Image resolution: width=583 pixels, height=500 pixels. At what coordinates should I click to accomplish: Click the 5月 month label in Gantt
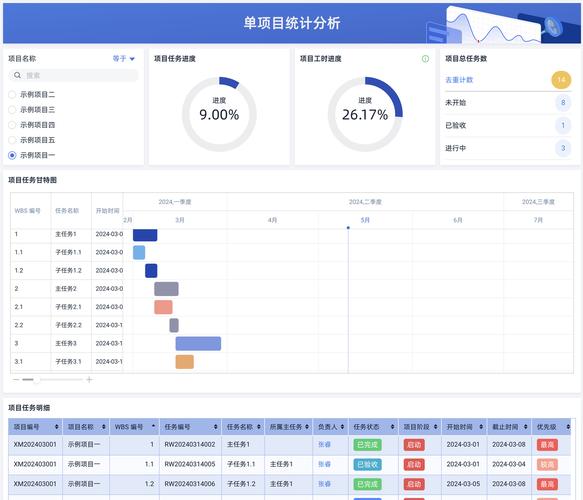[365, 220]
